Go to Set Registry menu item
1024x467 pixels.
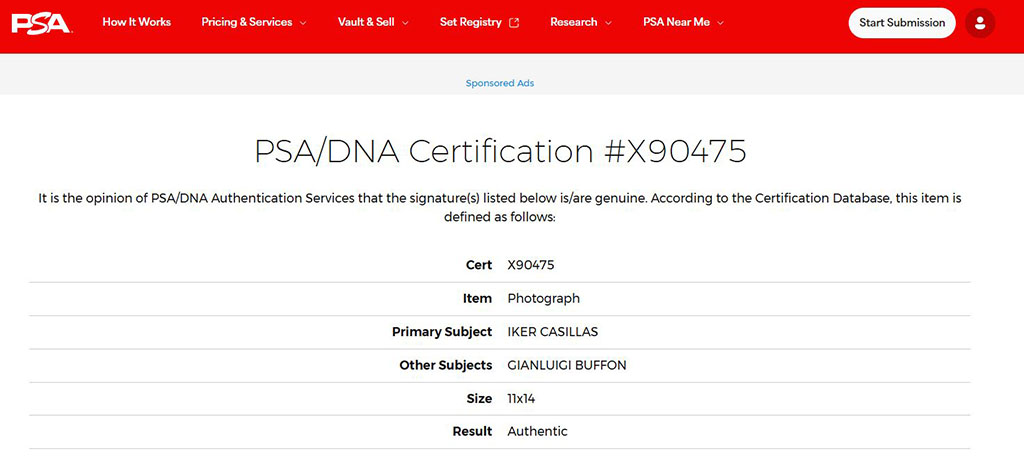pos(471,22)
